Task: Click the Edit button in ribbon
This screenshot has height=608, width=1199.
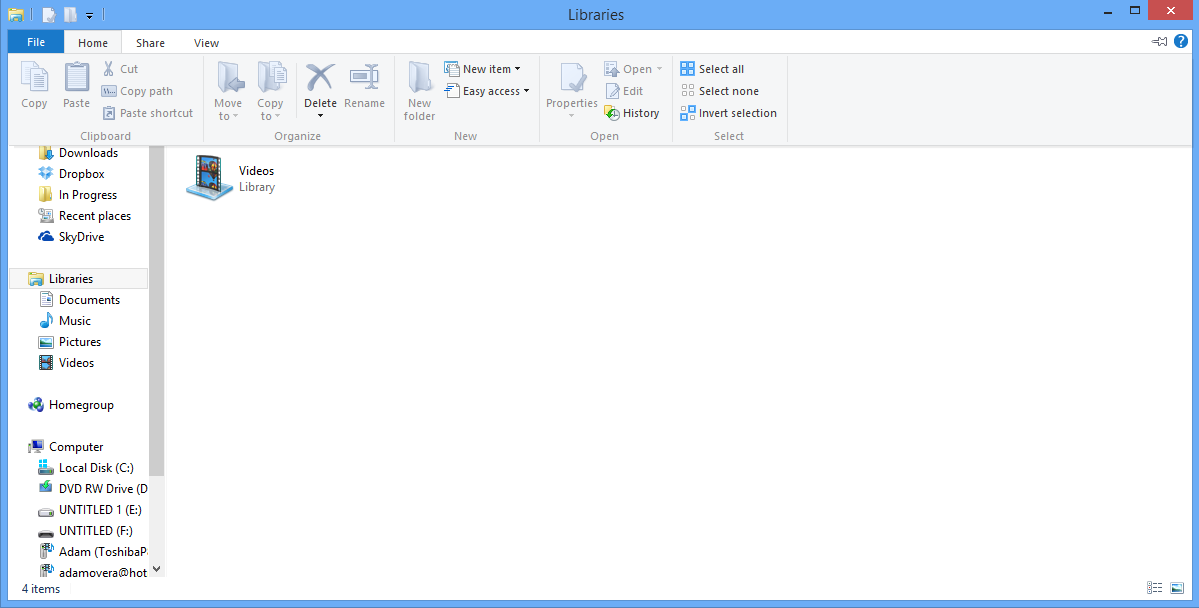Action: click(x=624, y=91)
